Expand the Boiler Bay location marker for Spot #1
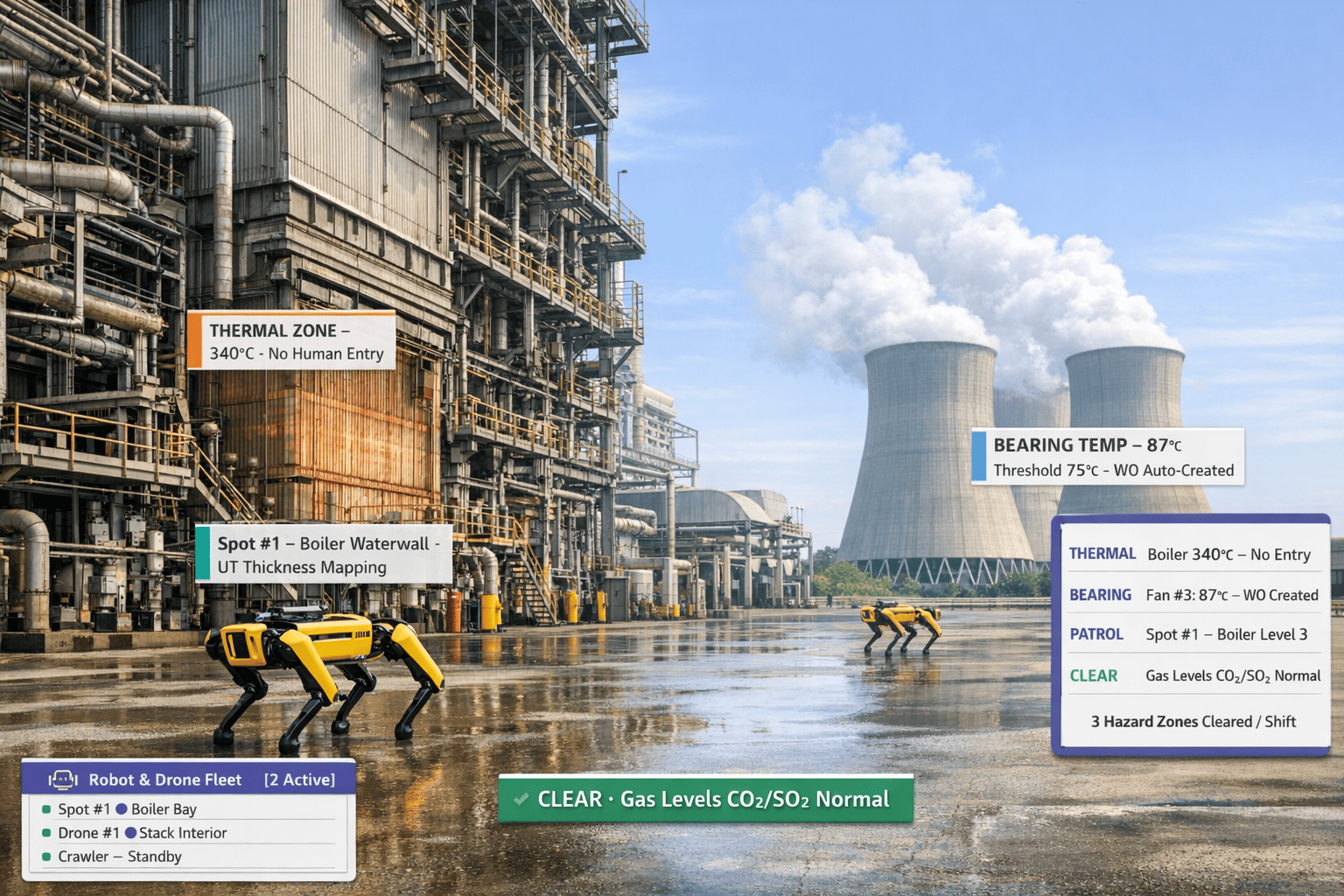Screen dimensions: 1344x896 tap(121, 809)
